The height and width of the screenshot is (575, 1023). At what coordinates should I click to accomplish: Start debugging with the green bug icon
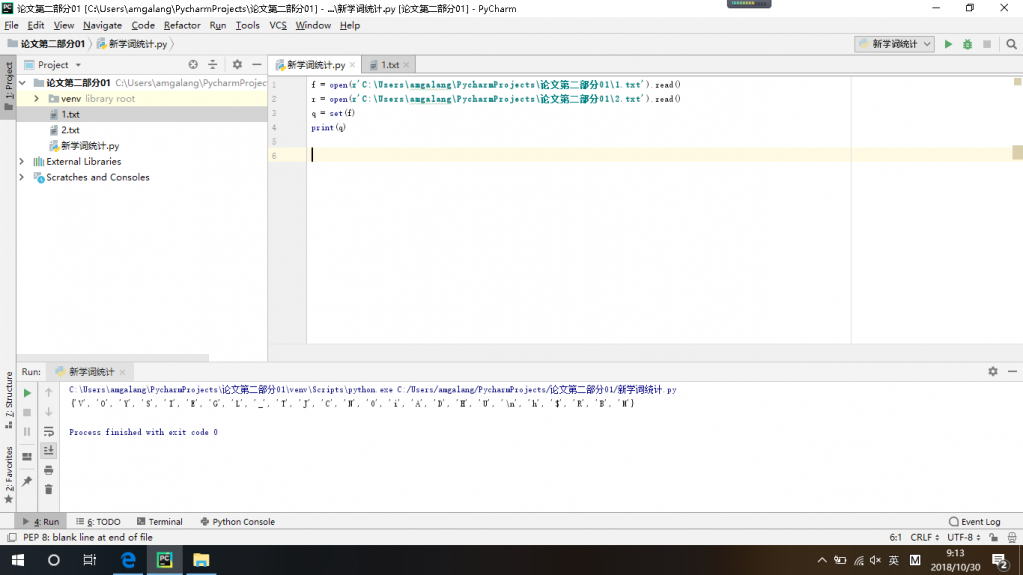coord(967,44)
